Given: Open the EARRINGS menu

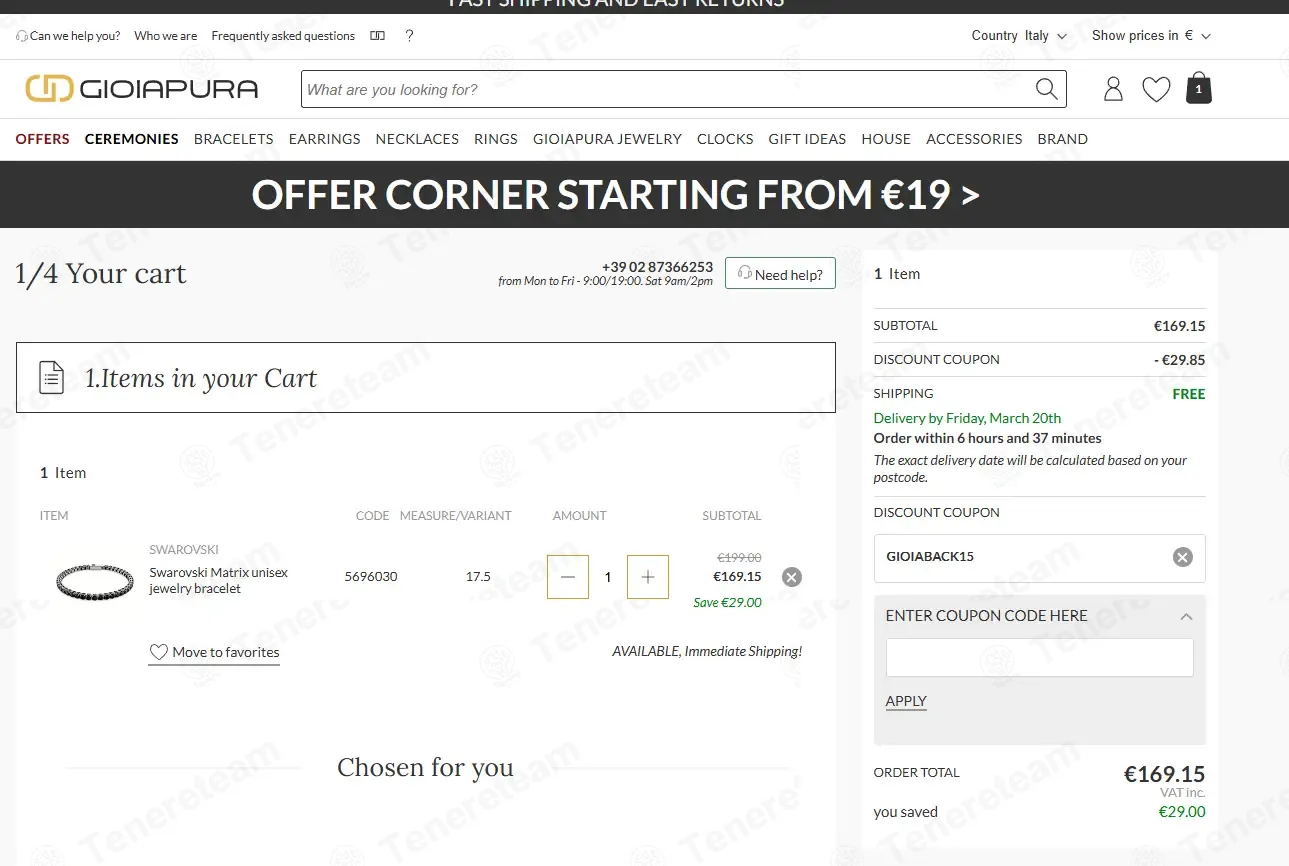Looking at the screenshot, I should [325, 139].
